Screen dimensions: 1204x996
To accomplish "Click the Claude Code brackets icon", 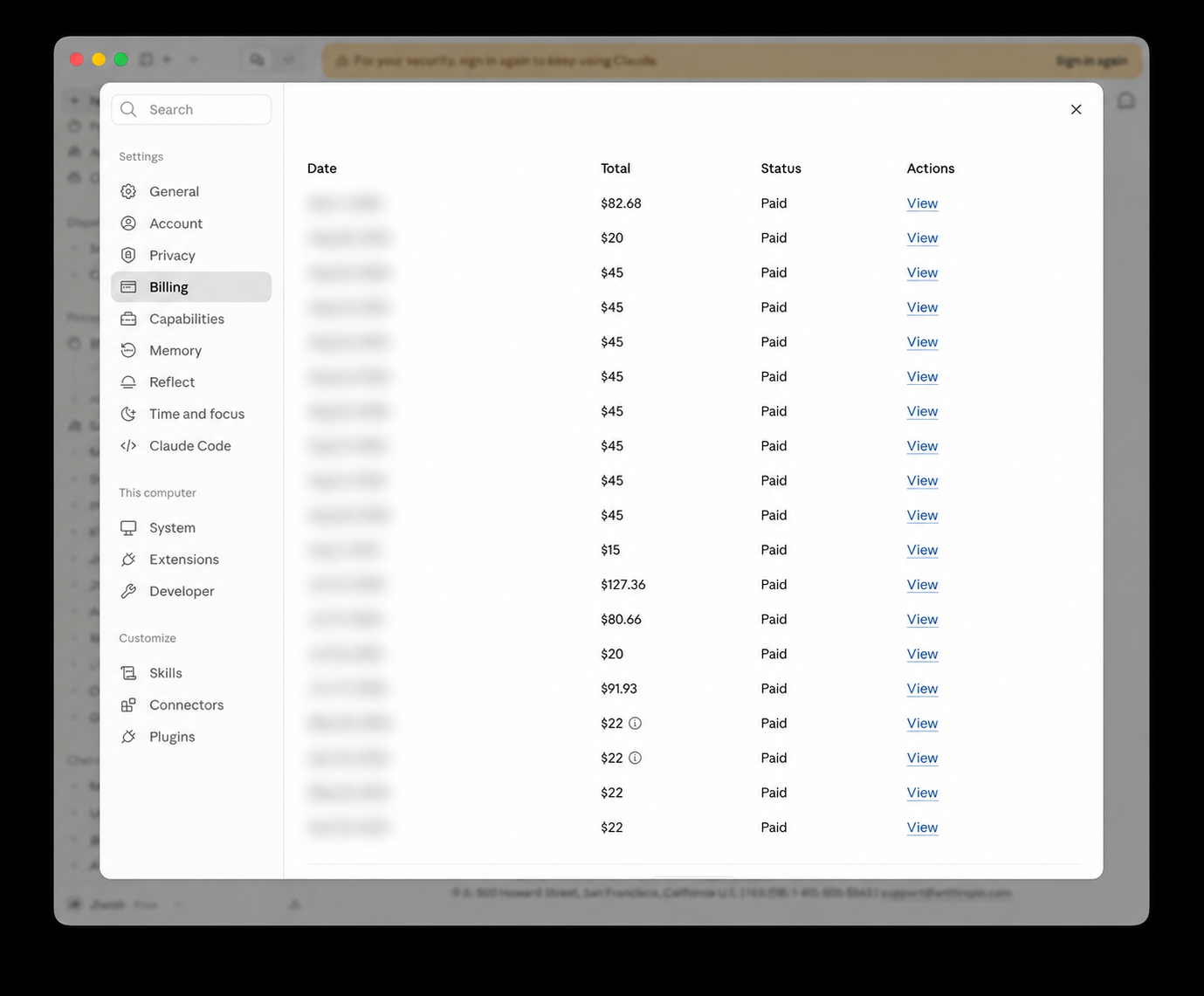I will coord(128,445).
